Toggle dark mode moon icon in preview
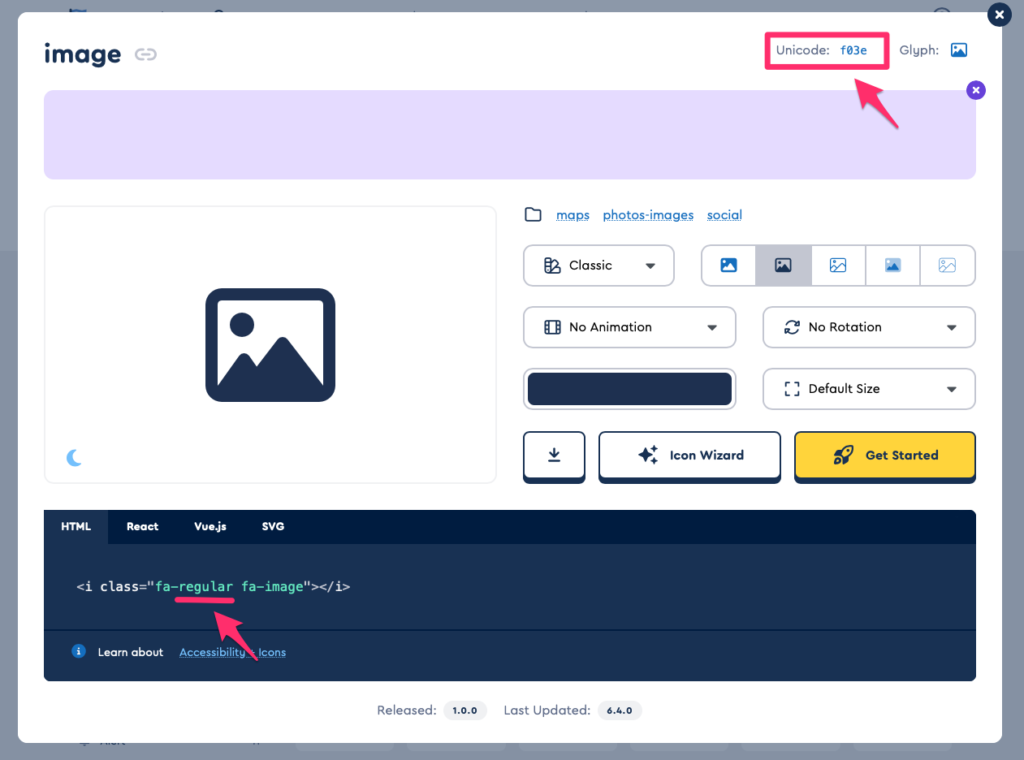This screenshot has height=760, width=1024. point(74,458)
